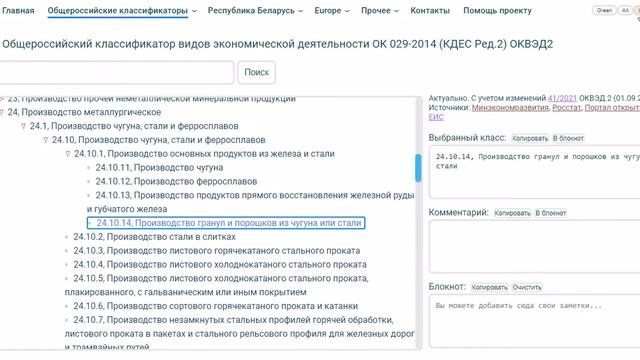Select 24 Производство металлургическое row
Image resolution: width=640 pixels, height=360 pixels.
(84, 112)
